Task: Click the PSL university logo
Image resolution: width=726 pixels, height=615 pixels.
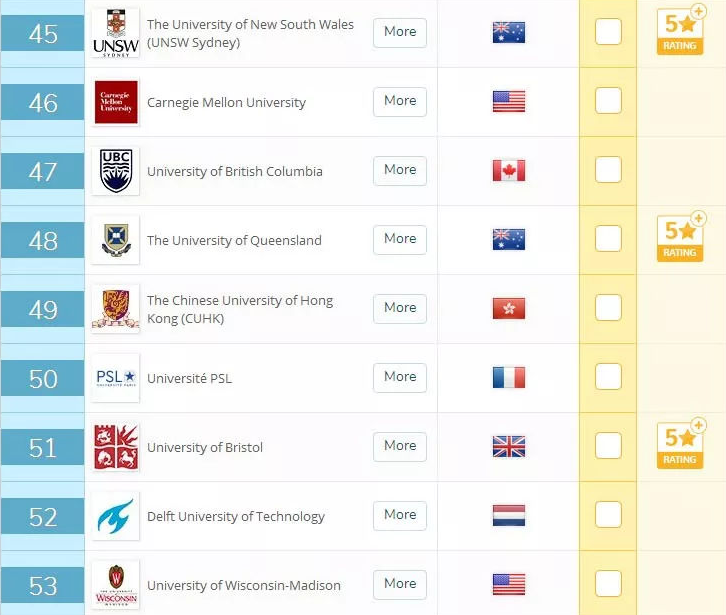Action: click(116, 378)
